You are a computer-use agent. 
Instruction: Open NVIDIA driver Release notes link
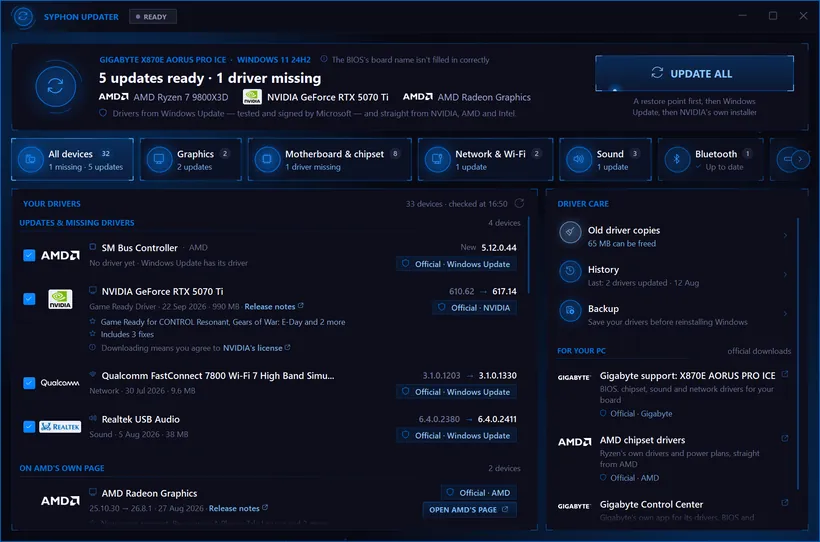[274, 307]
